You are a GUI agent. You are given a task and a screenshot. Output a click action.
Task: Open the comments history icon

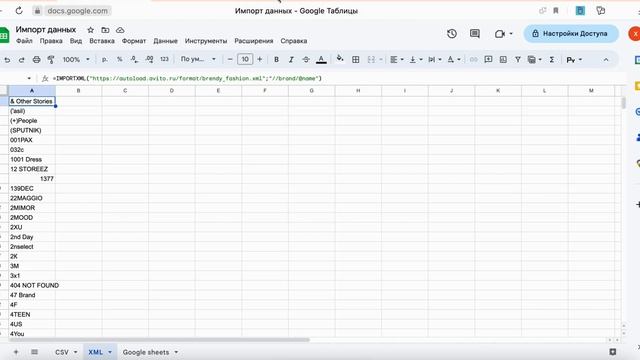tap(475, 33)
